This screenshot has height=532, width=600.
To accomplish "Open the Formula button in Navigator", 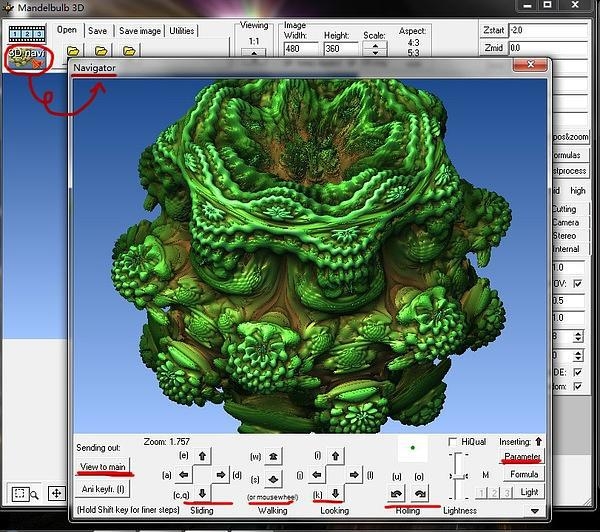I will pos(523,474).
